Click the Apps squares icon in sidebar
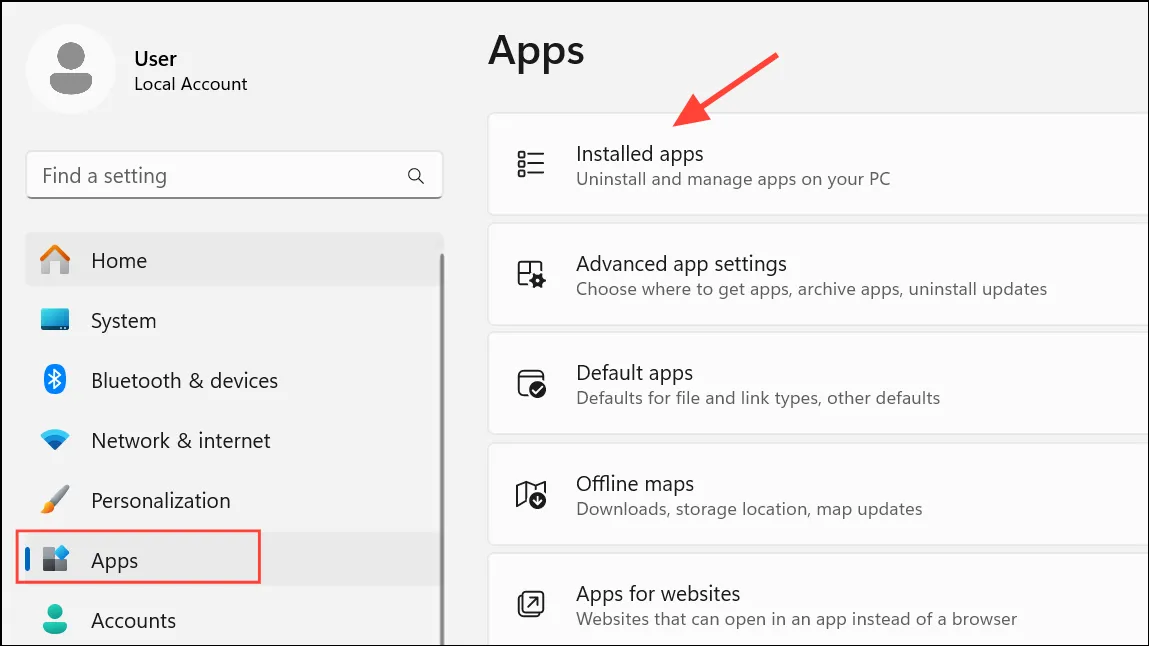Viewport: 1149px width, 646px height. point(55,559)
